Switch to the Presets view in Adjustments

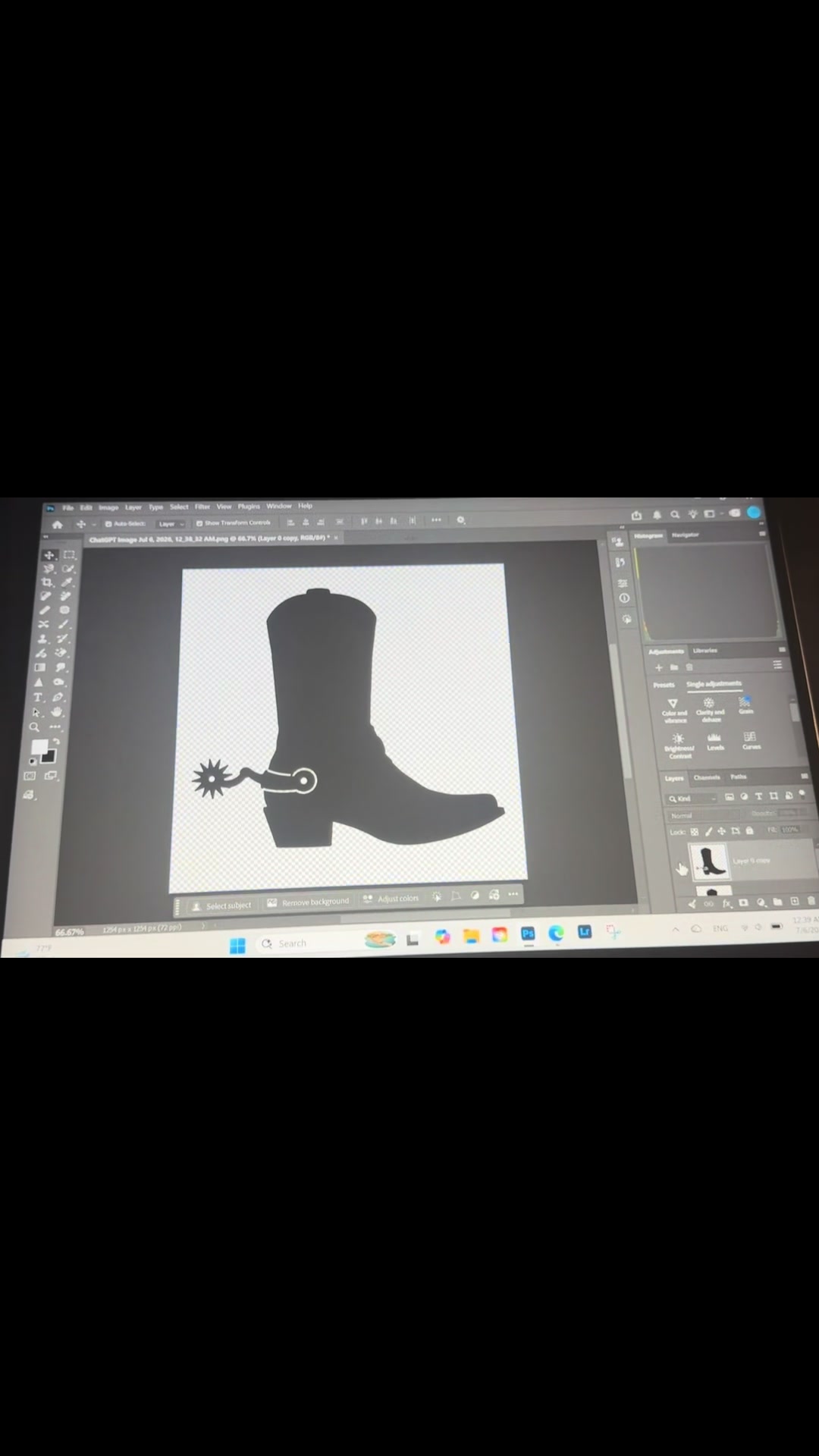(664, 685)
